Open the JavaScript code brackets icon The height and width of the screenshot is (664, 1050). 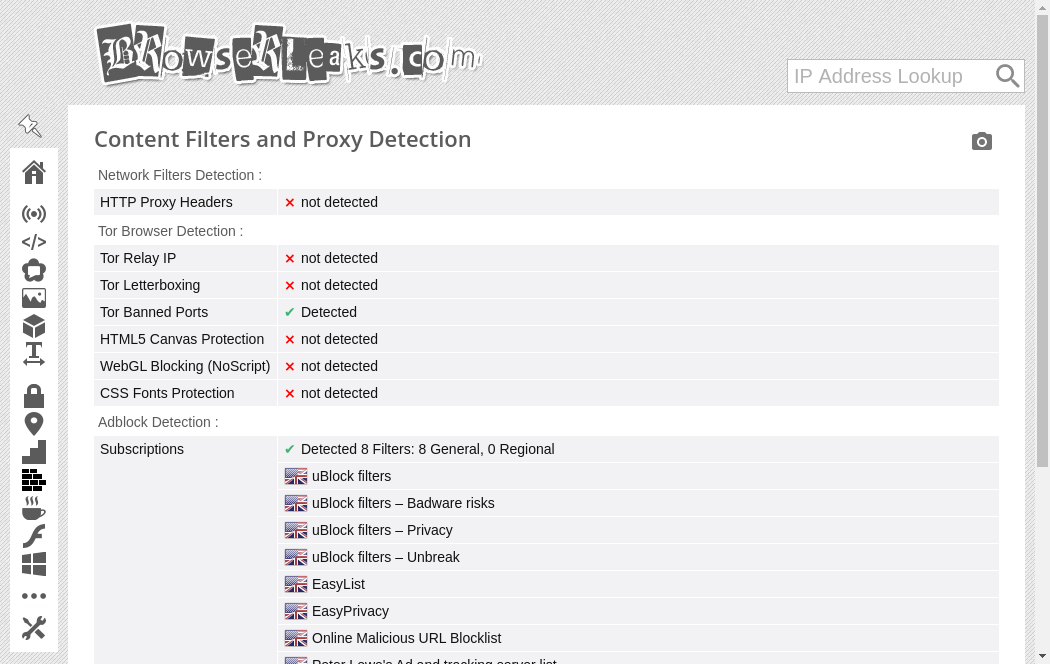coord(34,242)
